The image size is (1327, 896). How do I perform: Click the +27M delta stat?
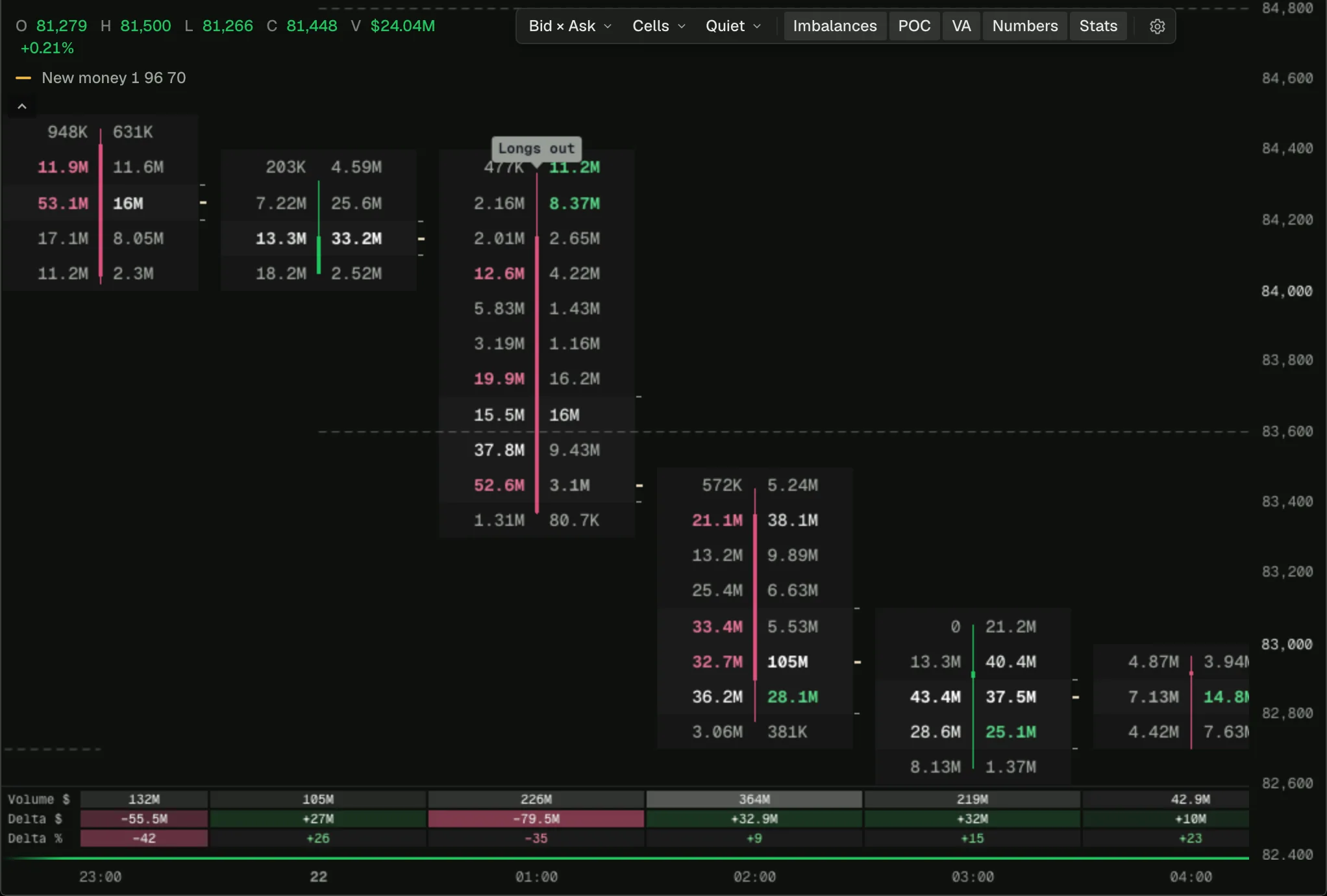[318, 819]
